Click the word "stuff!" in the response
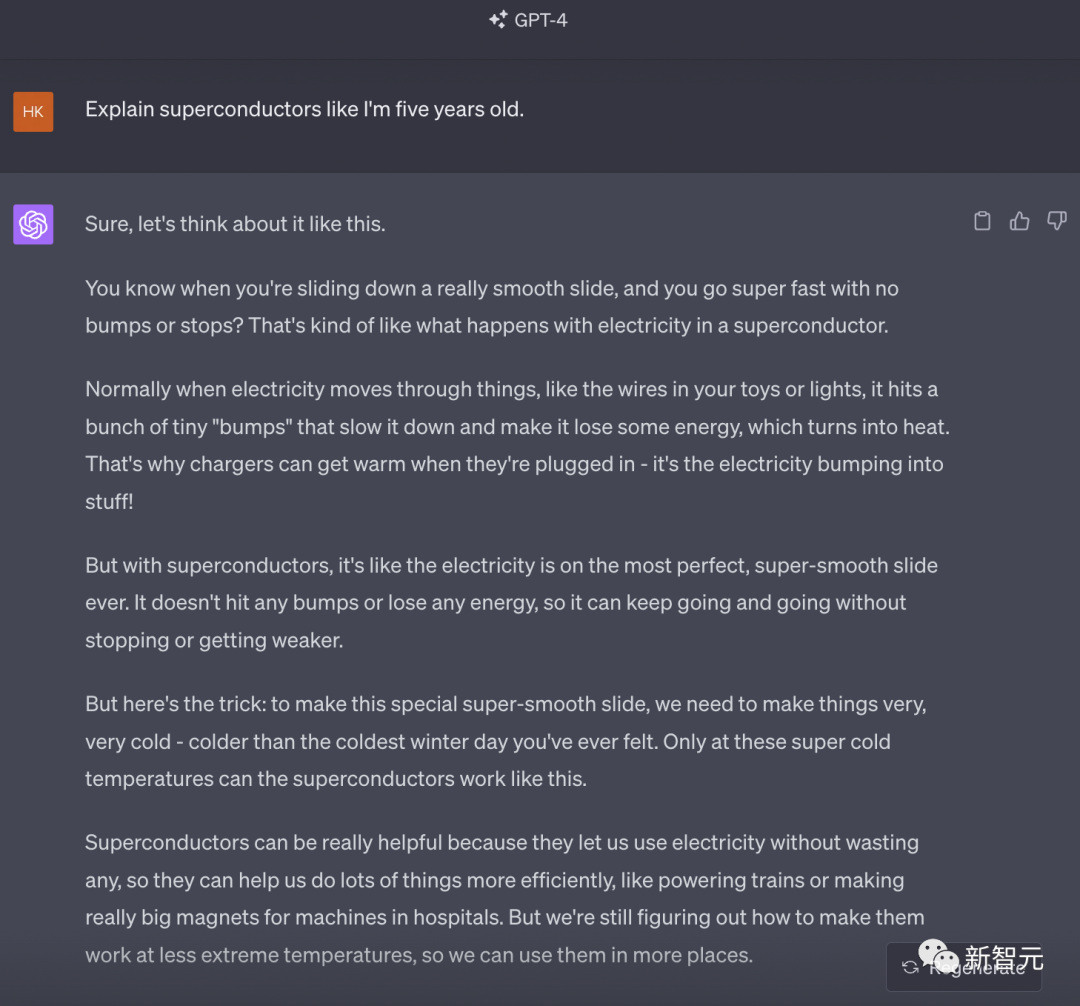The height and width of the screenshot is (1006, 1080). pyautogui.click(x=109, y=502)
